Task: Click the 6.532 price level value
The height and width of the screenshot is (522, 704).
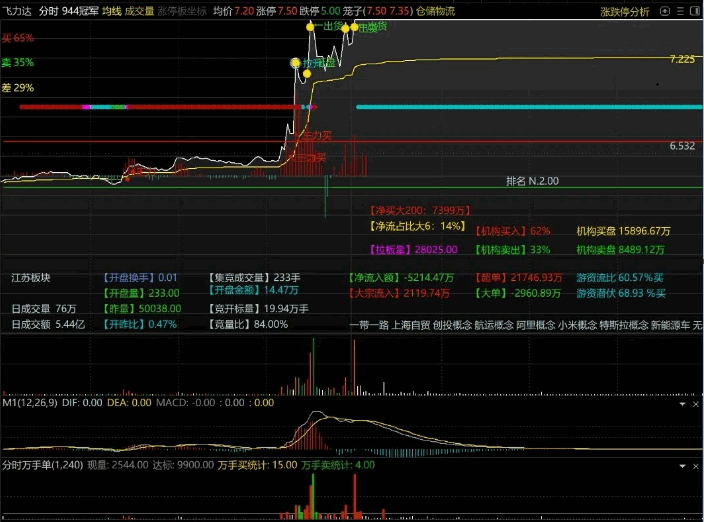Action: coord(682,145)
